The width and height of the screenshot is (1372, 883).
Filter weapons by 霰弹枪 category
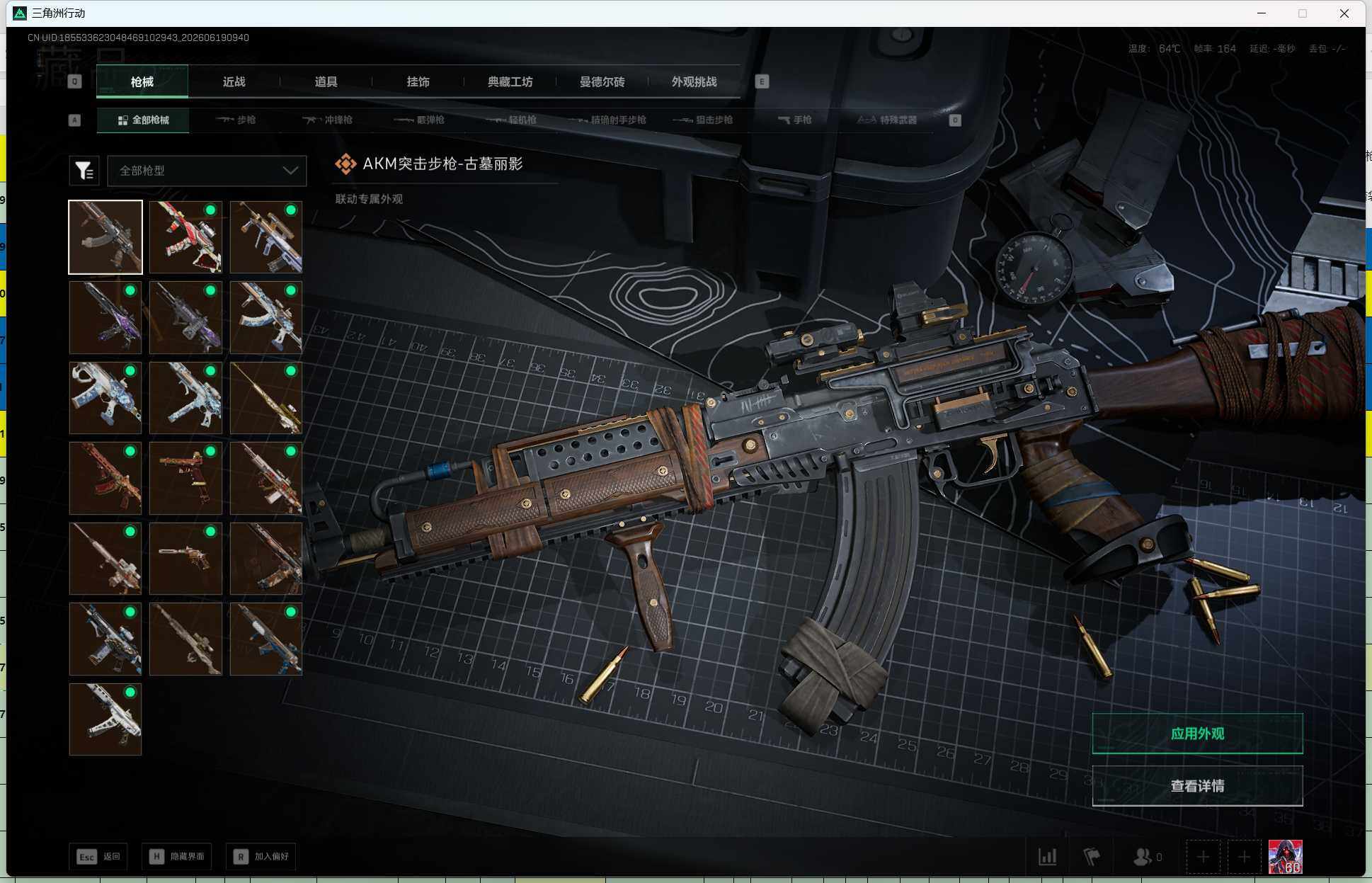click(419, 120)
